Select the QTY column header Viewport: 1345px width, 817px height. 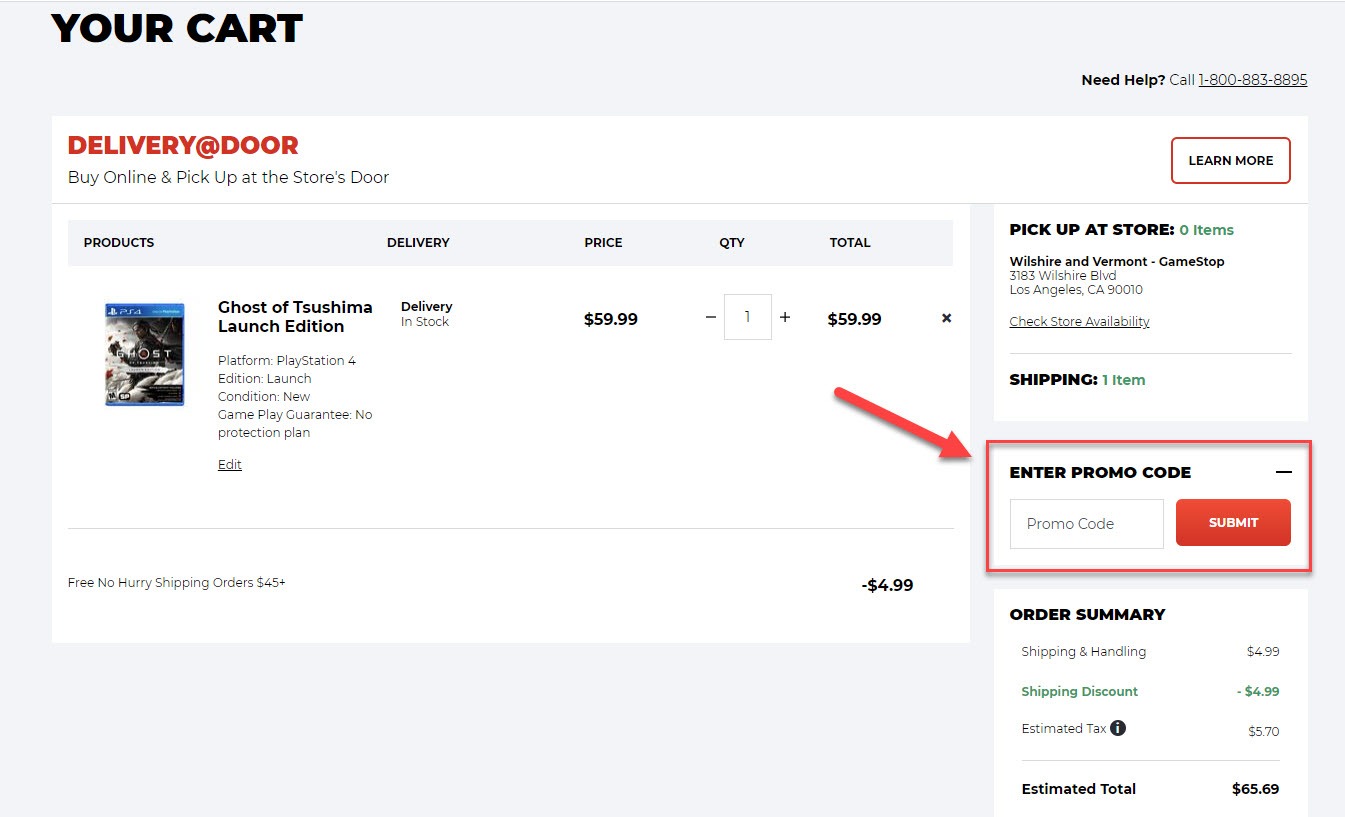pyautogui.click(x=732, y=243)
